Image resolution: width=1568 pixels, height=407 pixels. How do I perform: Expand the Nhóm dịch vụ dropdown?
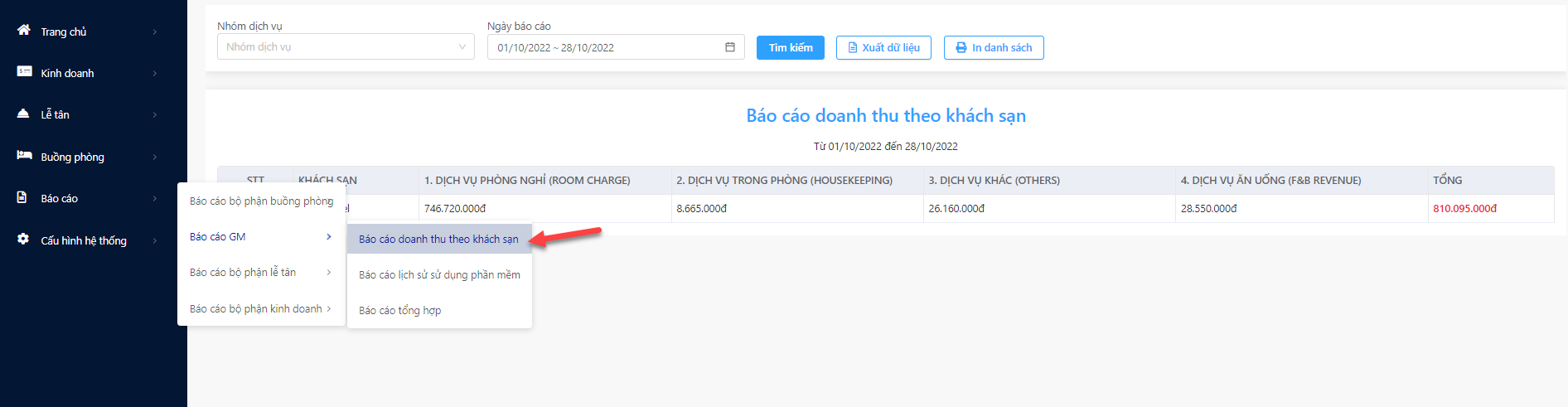coord(346,46)
